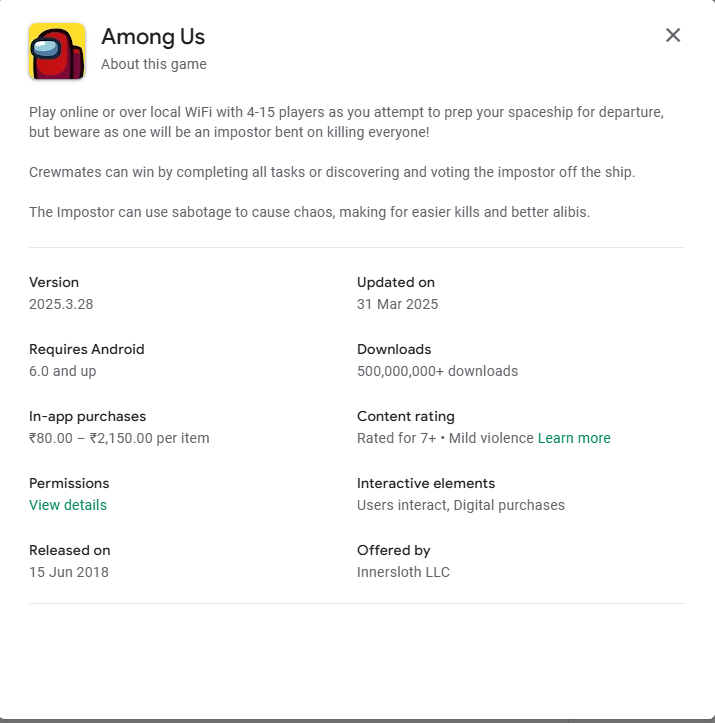Click the 500,000,000+ downloads value
The image size is (715, 723).
pyautogui.click(x=437, y=371)
